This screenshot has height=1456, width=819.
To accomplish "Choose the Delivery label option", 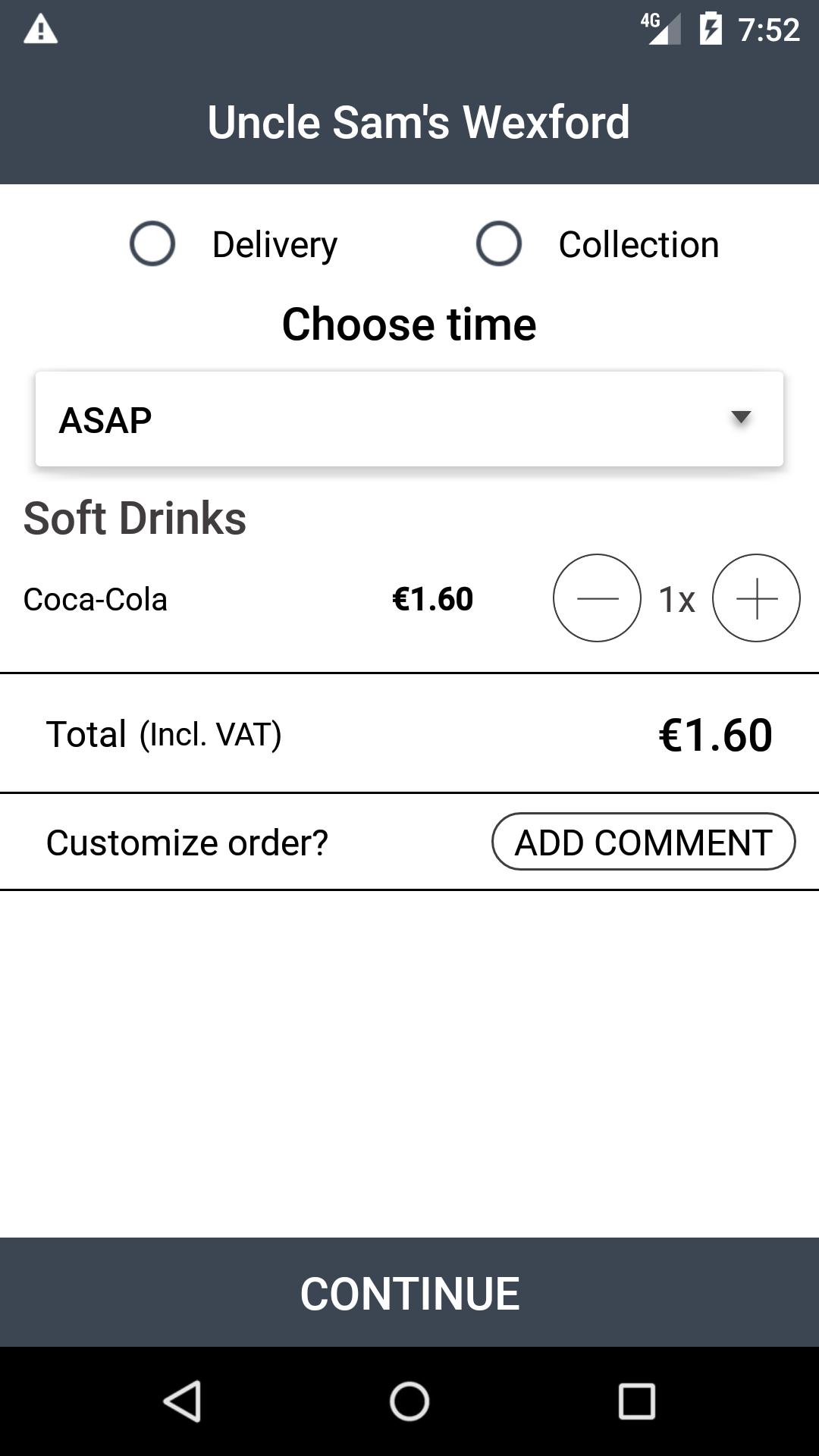I will (x=275, y=245).
